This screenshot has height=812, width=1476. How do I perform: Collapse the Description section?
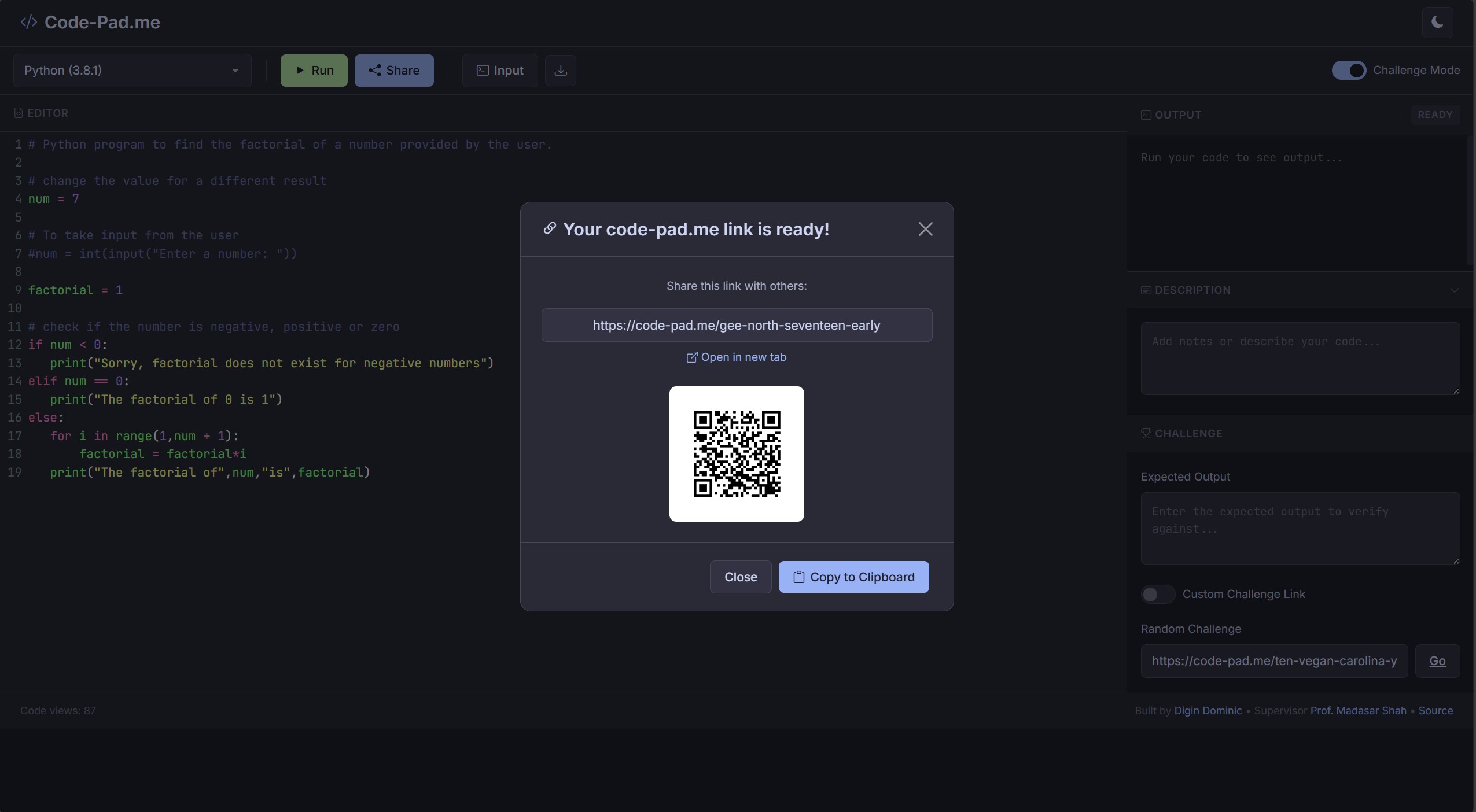coord(1454,289)
